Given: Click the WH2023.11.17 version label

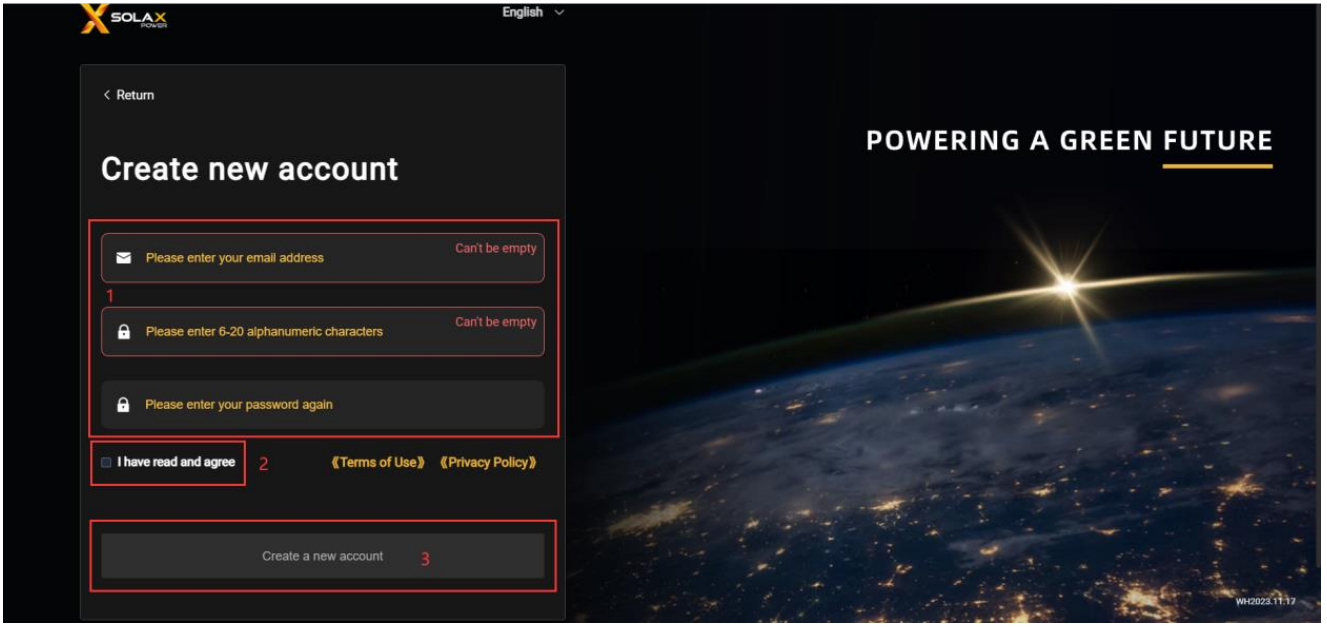Looking at the screenshot, I should (x=1265, y=601).
